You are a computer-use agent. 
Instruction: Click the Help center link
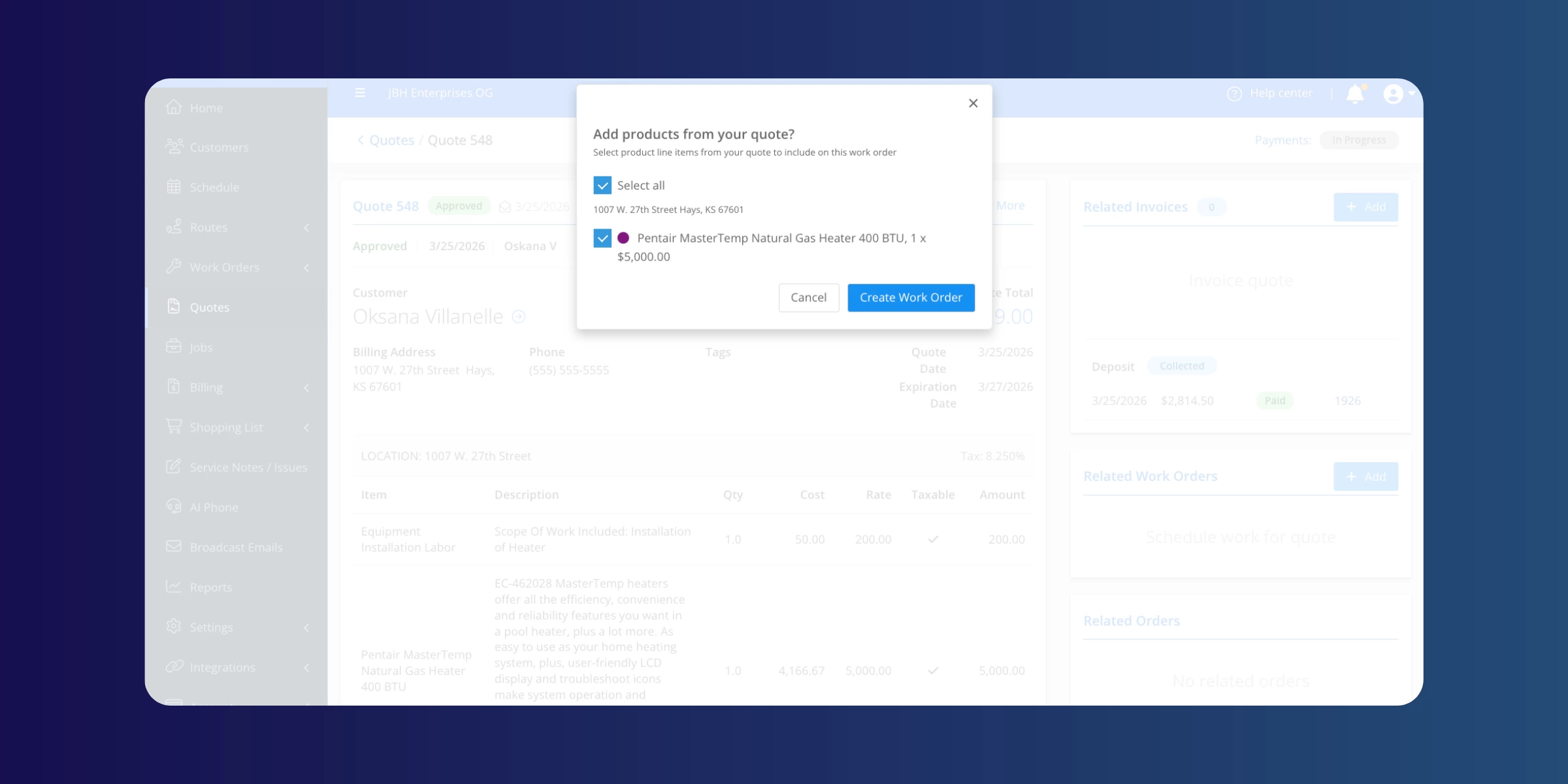1281,93
